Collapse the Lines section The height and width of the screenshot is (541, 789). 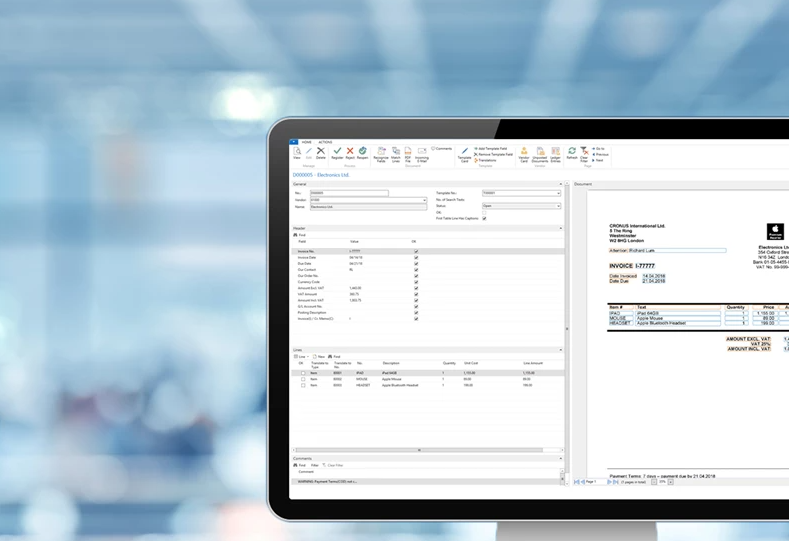click(561, 350)
